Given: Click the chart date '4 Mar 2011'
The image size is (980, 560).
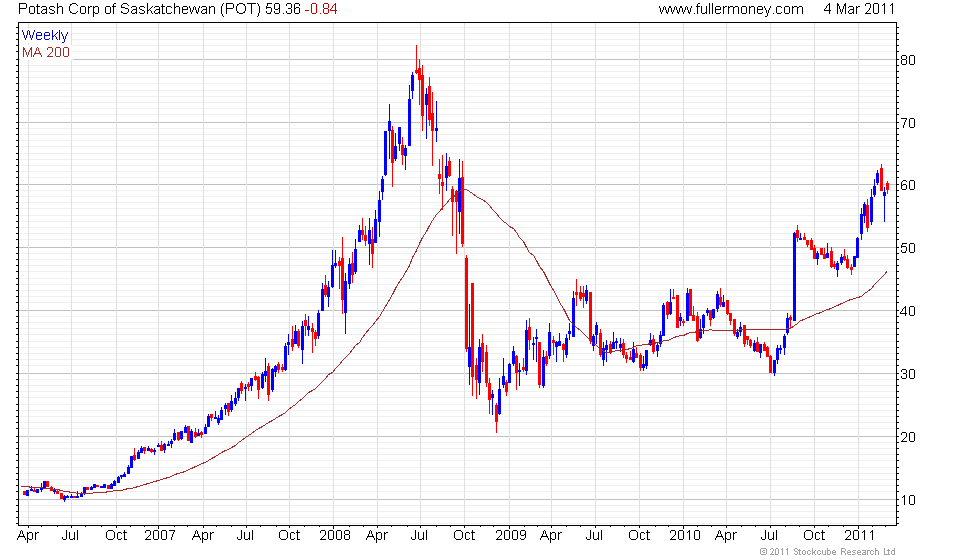Looking at the screenshot, I should 859,9.
